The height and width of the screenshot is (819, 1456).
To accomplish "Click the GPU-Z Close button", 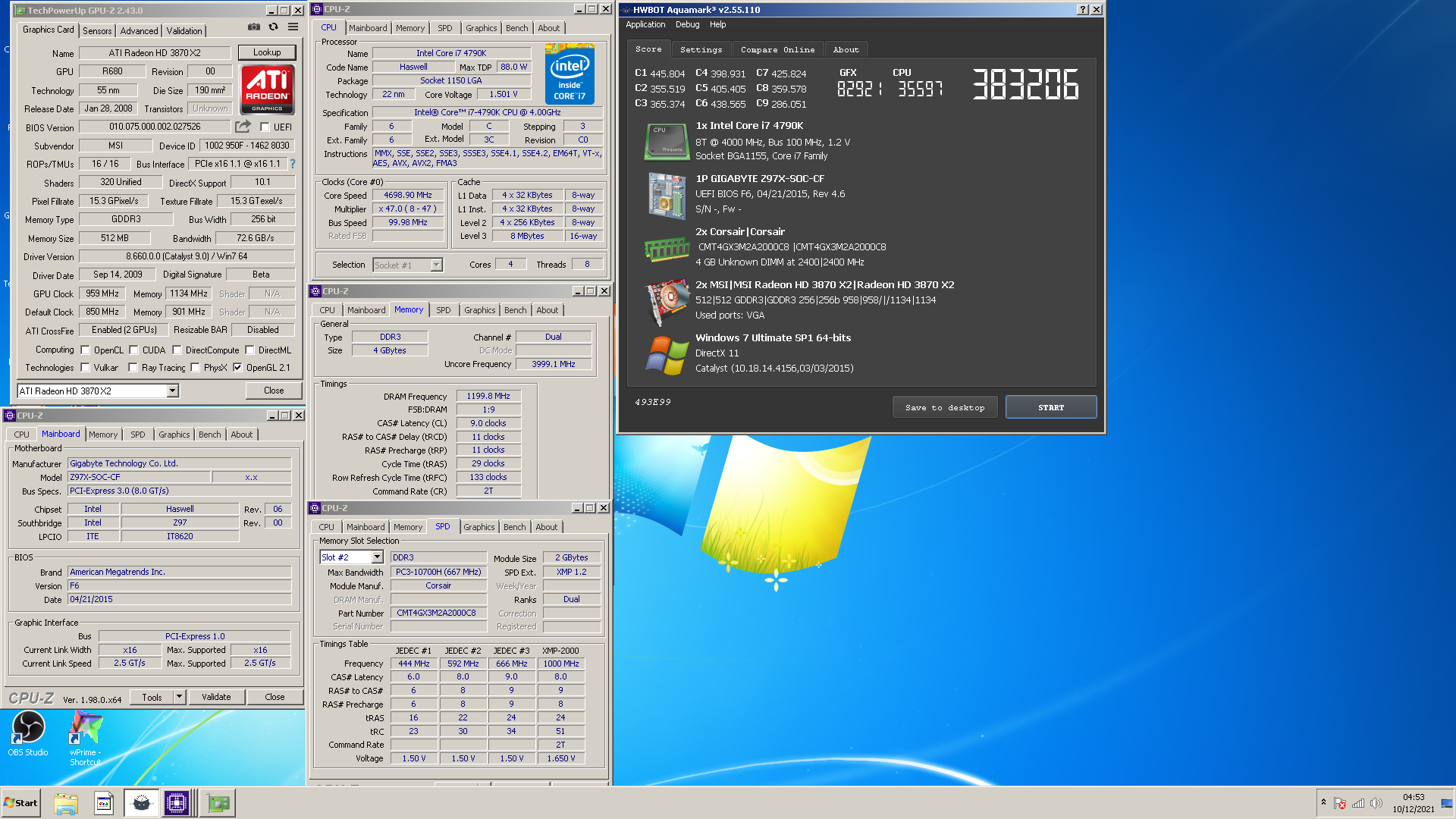I will click(x=274, y=391).
